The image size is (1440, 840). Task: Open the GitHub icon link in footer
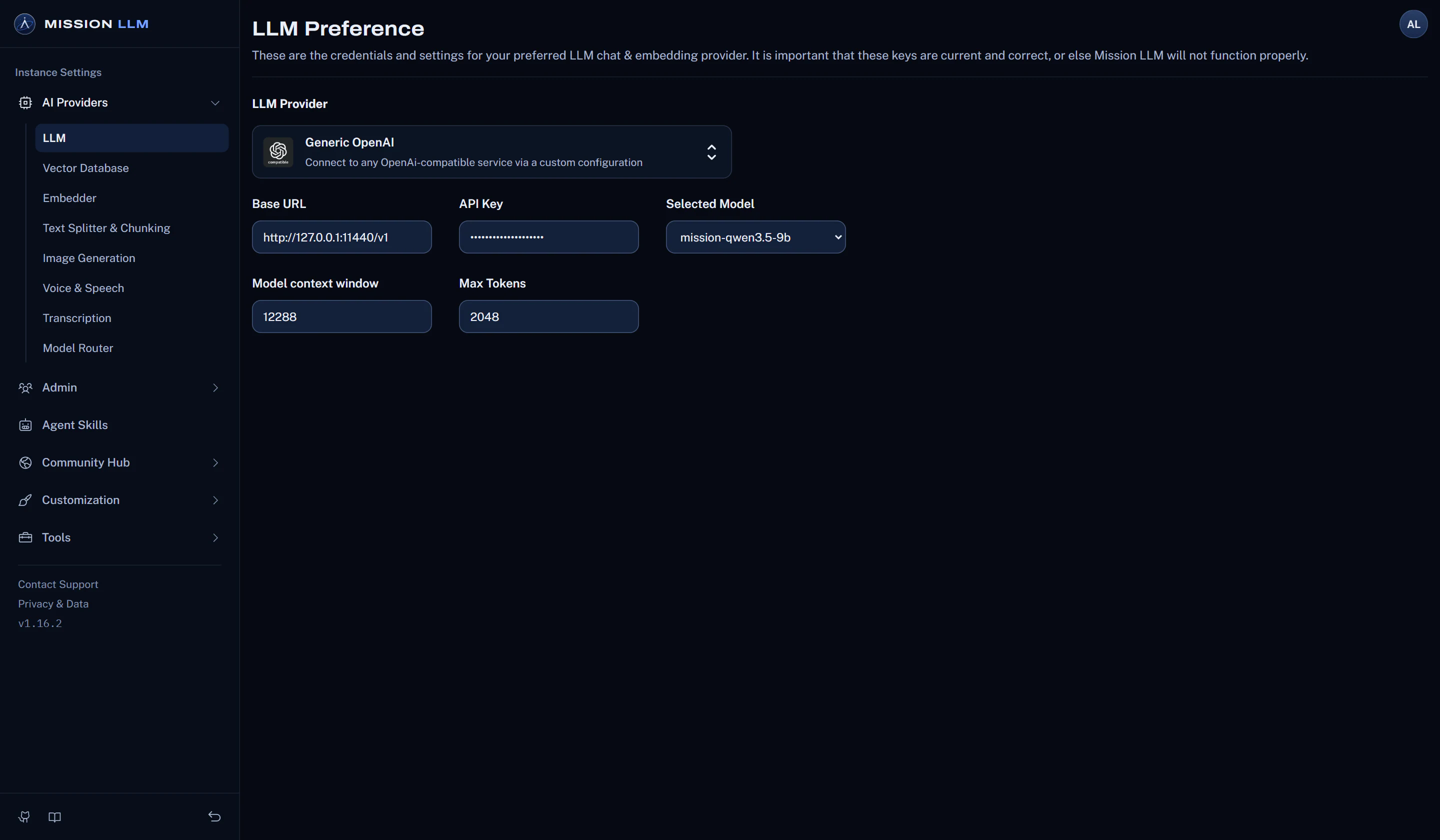24,816
